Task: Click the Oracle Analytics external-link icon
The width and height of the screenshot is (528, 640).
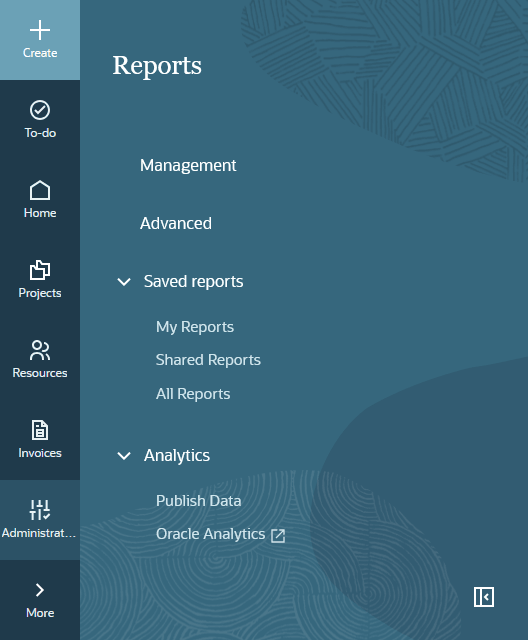Action: tap(278, 536)
